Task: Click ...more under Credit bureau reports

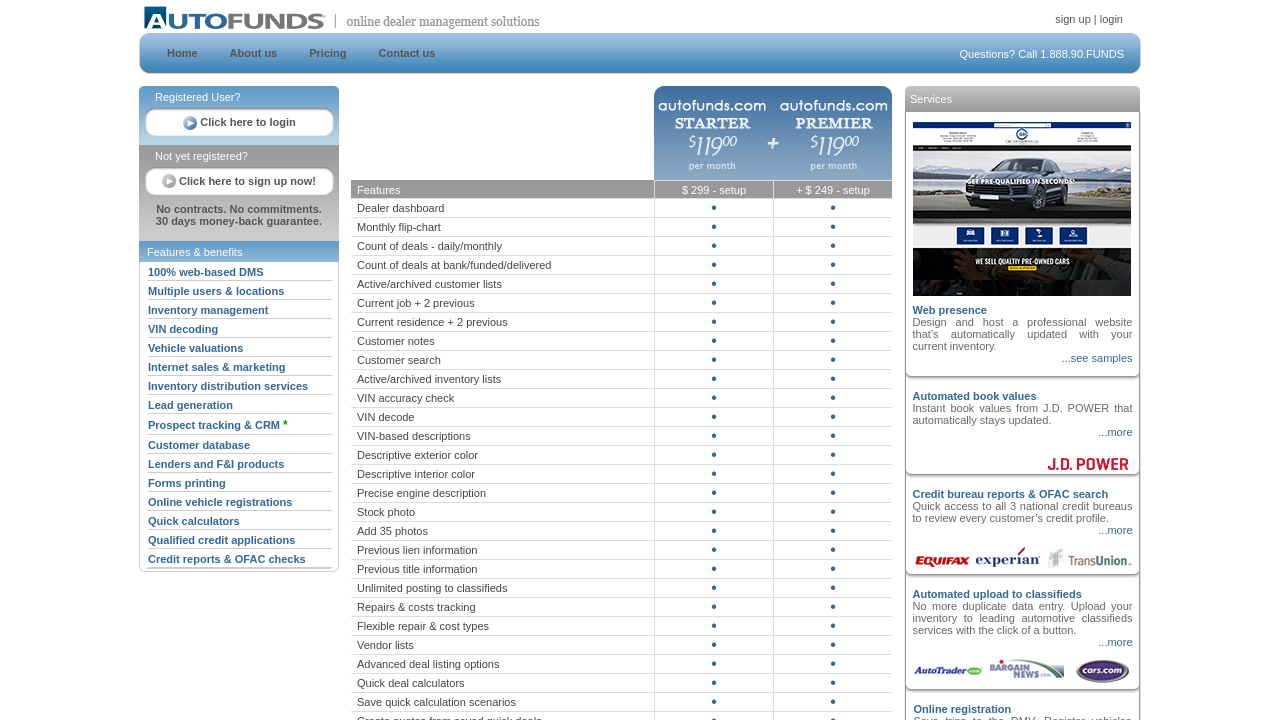Action: point(1115,530)
